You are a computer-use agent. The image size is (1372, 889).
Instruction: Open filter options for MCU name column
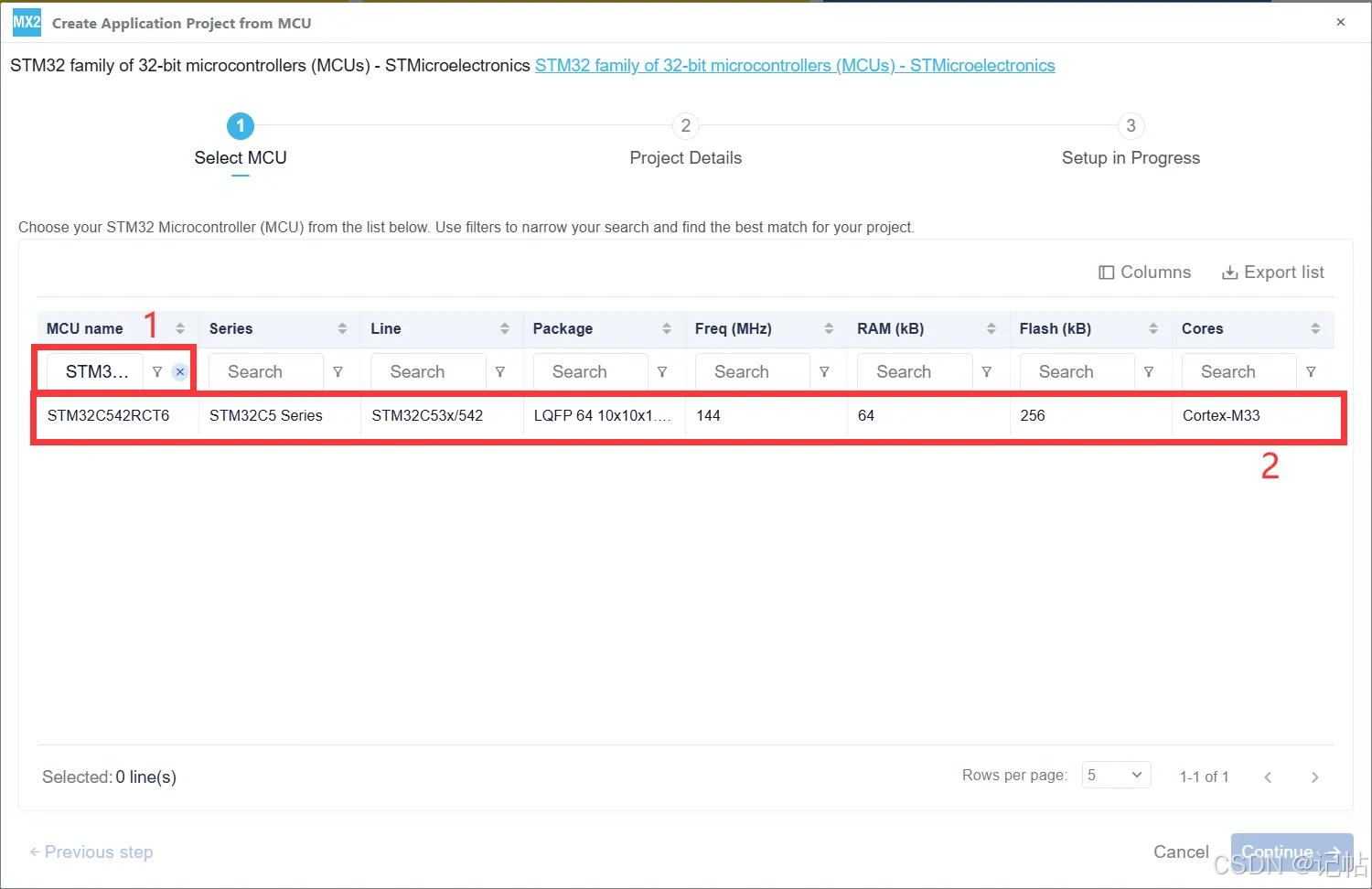[157, 372]
